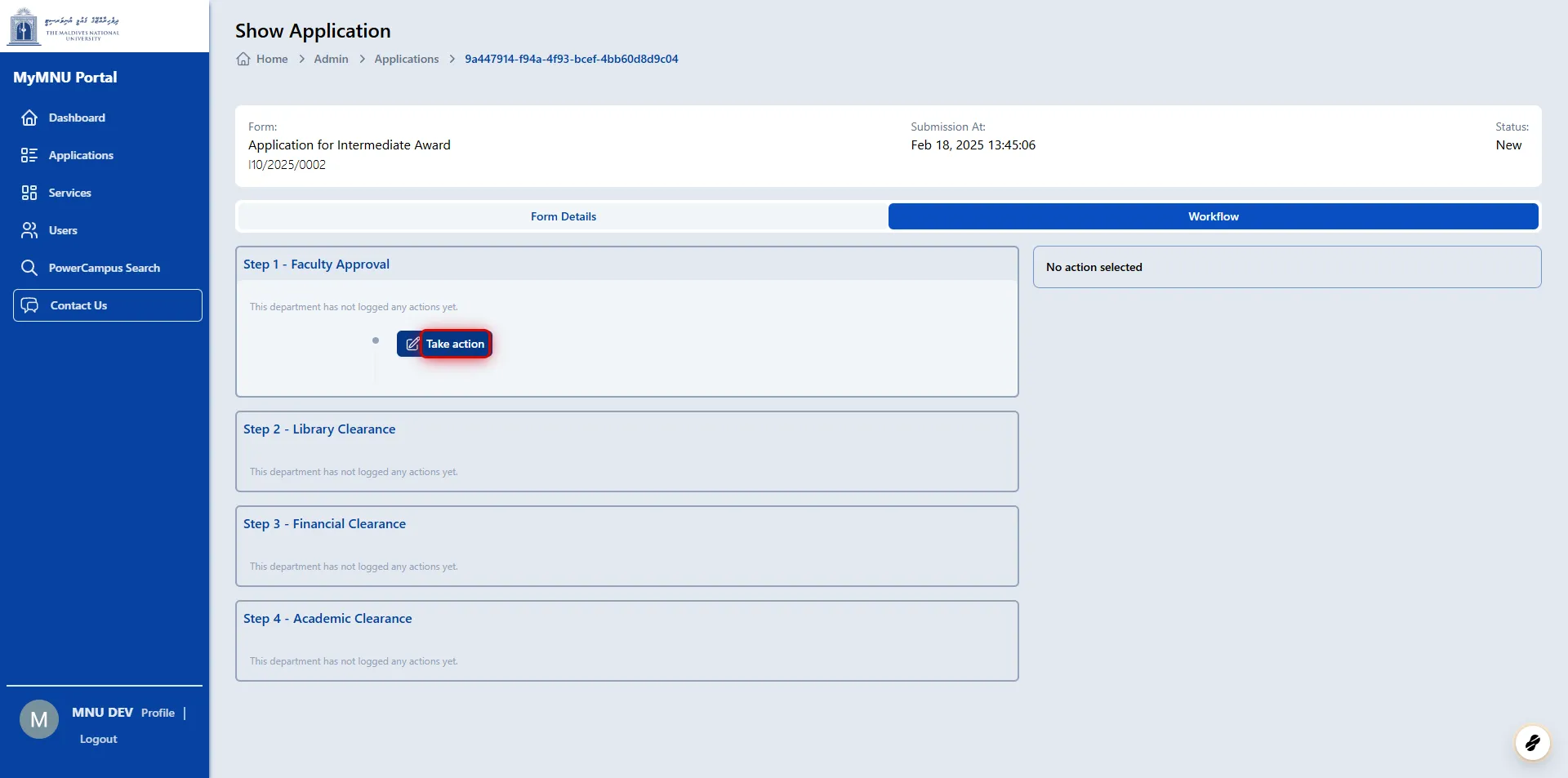This screenshot has width=1568, height=778.
Task: Click Step 4 - Academic Clearance heading
Action: [x=327, y=619]
